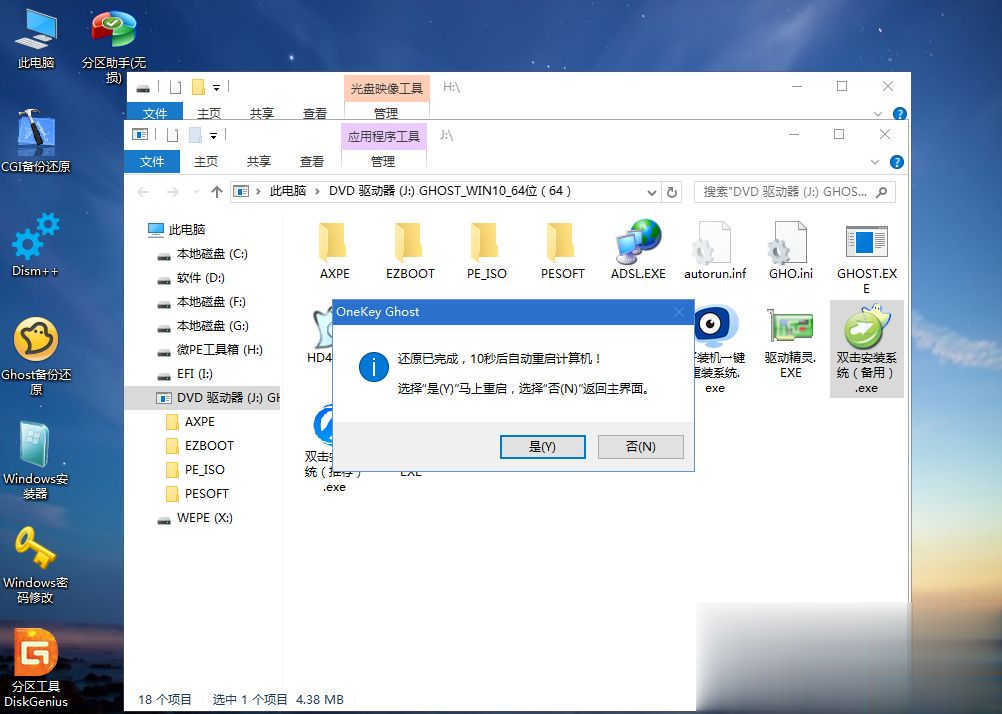
Task: Select autorun.inf file
Action: click(x=714, y=250)
